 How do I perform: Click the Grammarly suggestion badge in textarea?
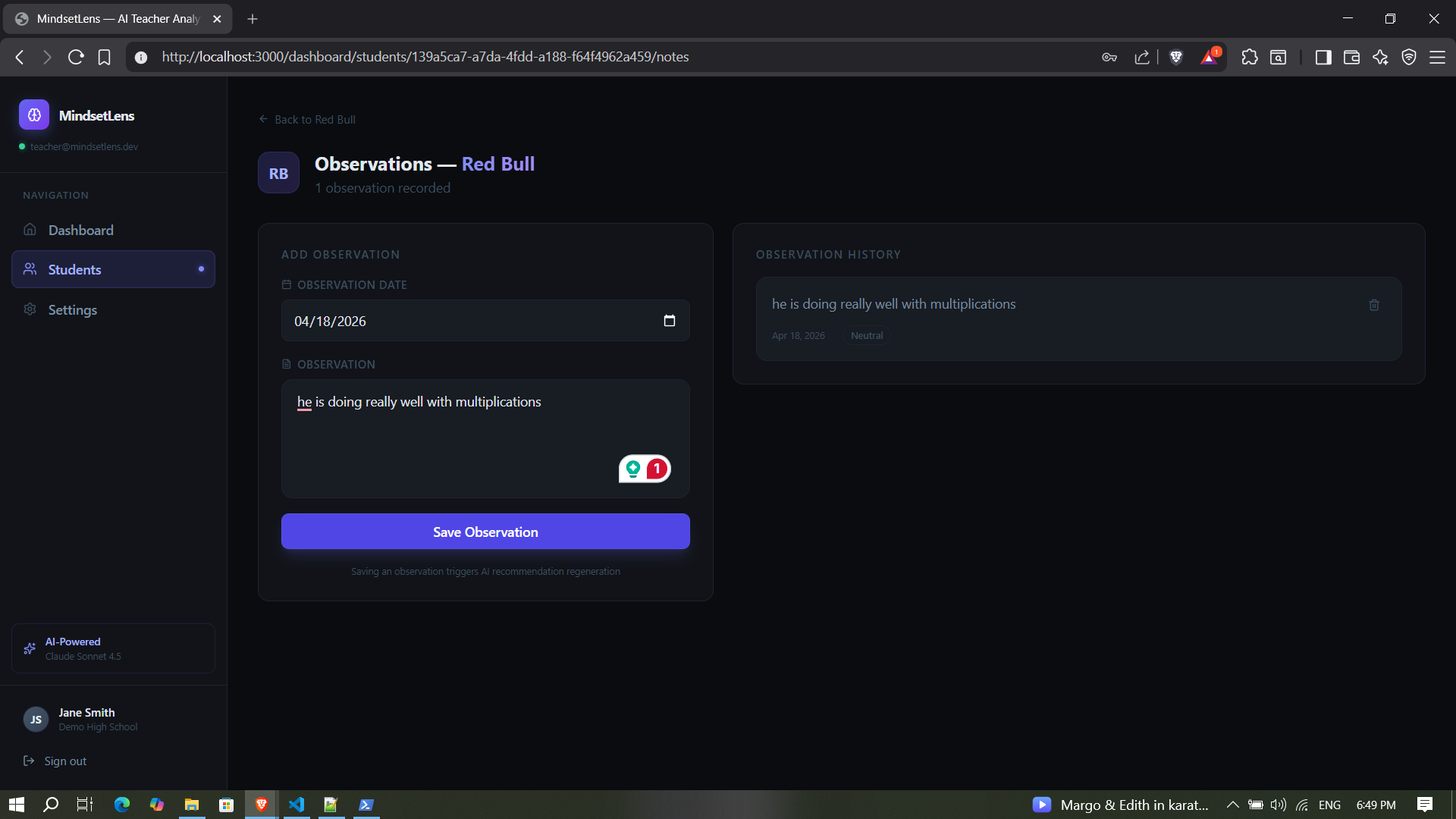645,469
